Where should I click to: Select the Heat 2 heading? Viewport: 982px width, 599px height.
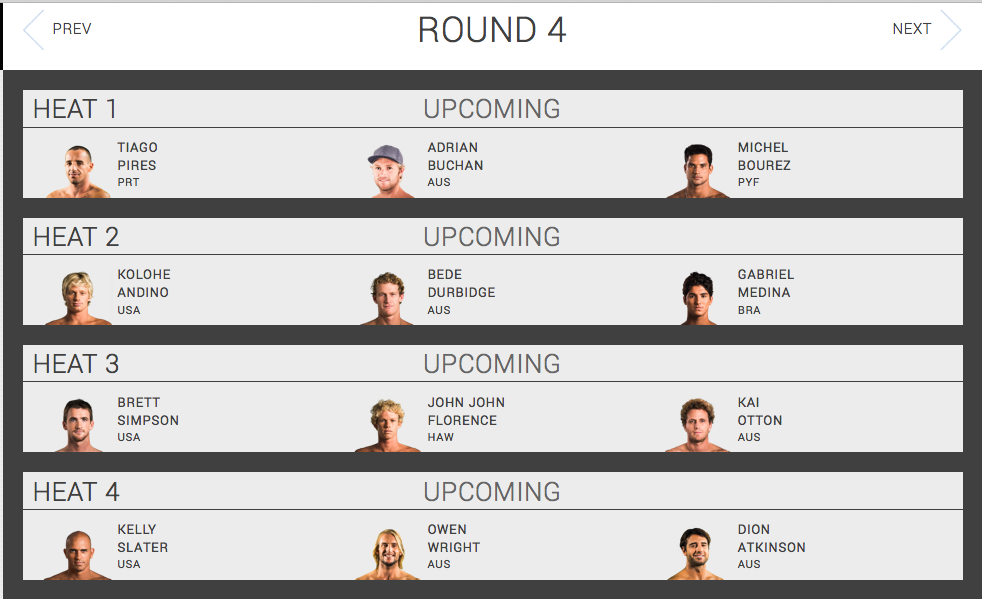(x=76, y=237)
